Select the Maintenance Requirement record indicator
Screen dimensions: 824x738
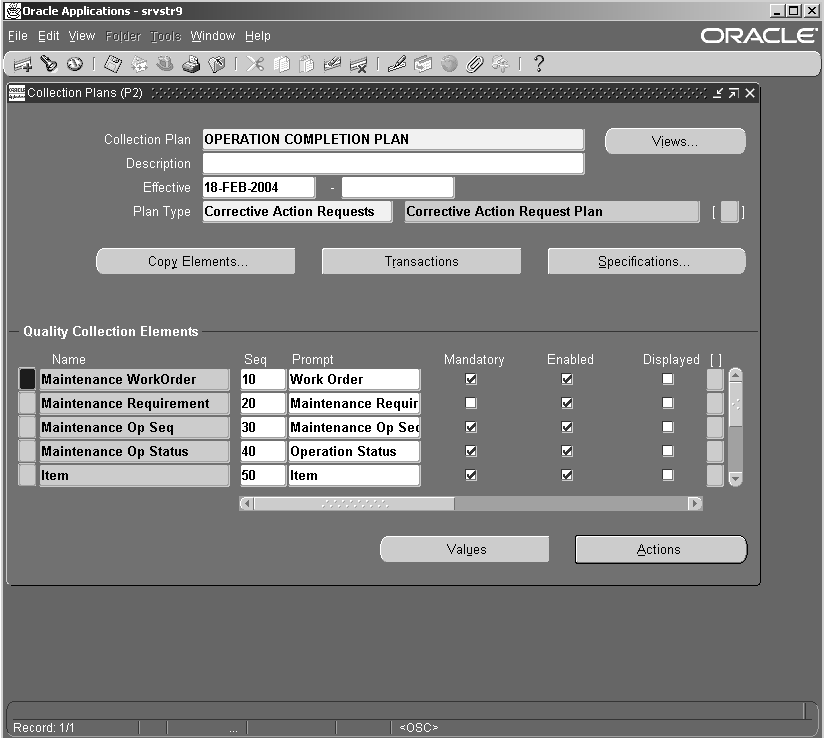[27, 403]
